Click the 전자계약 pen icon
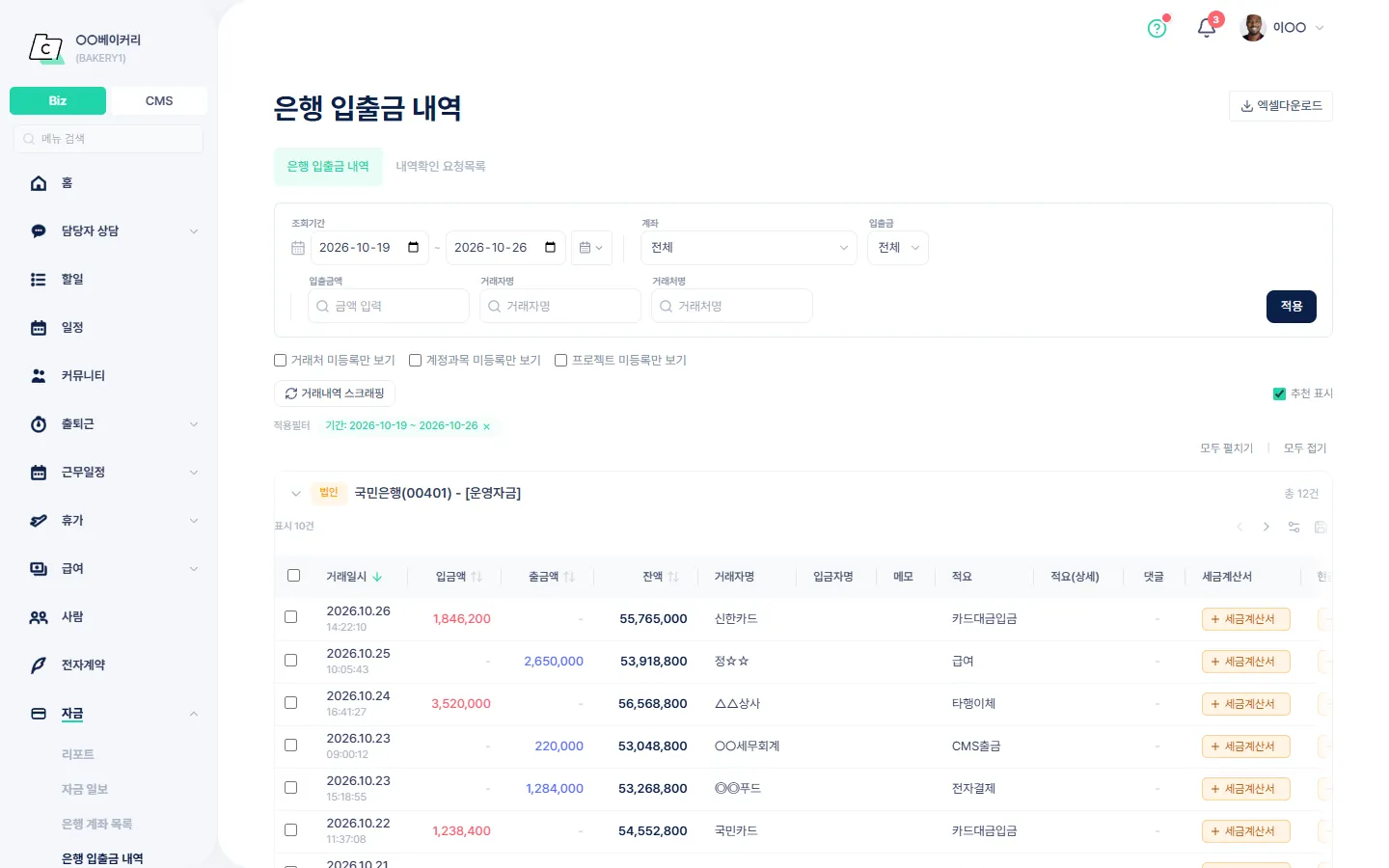Image resolution: width=1389 pixels, height=868 pixels. coord(39,665)
